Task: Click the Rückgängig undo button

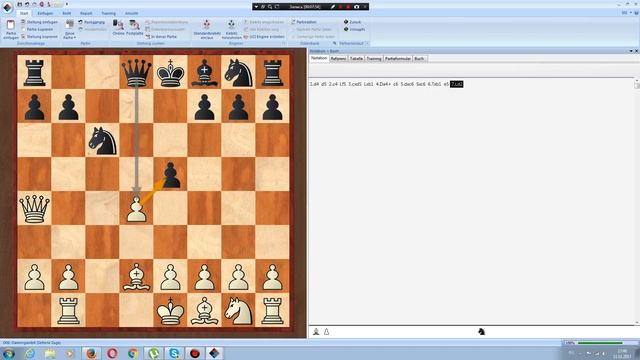Action: point(91,22)
